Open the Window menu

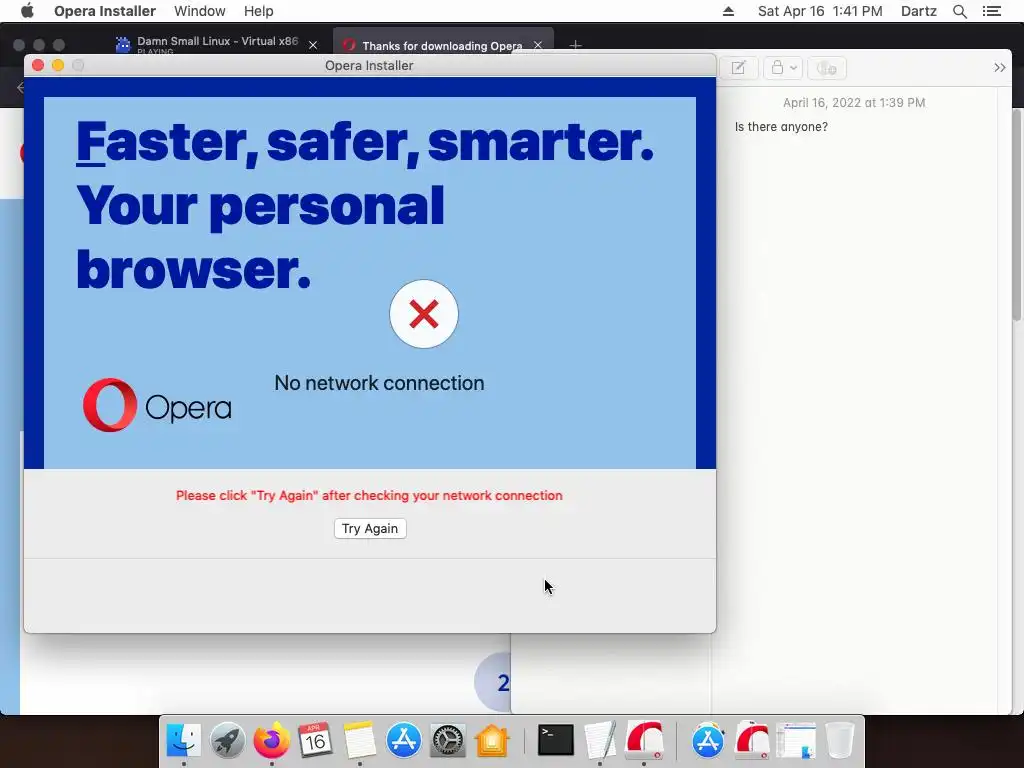(199, 11)
